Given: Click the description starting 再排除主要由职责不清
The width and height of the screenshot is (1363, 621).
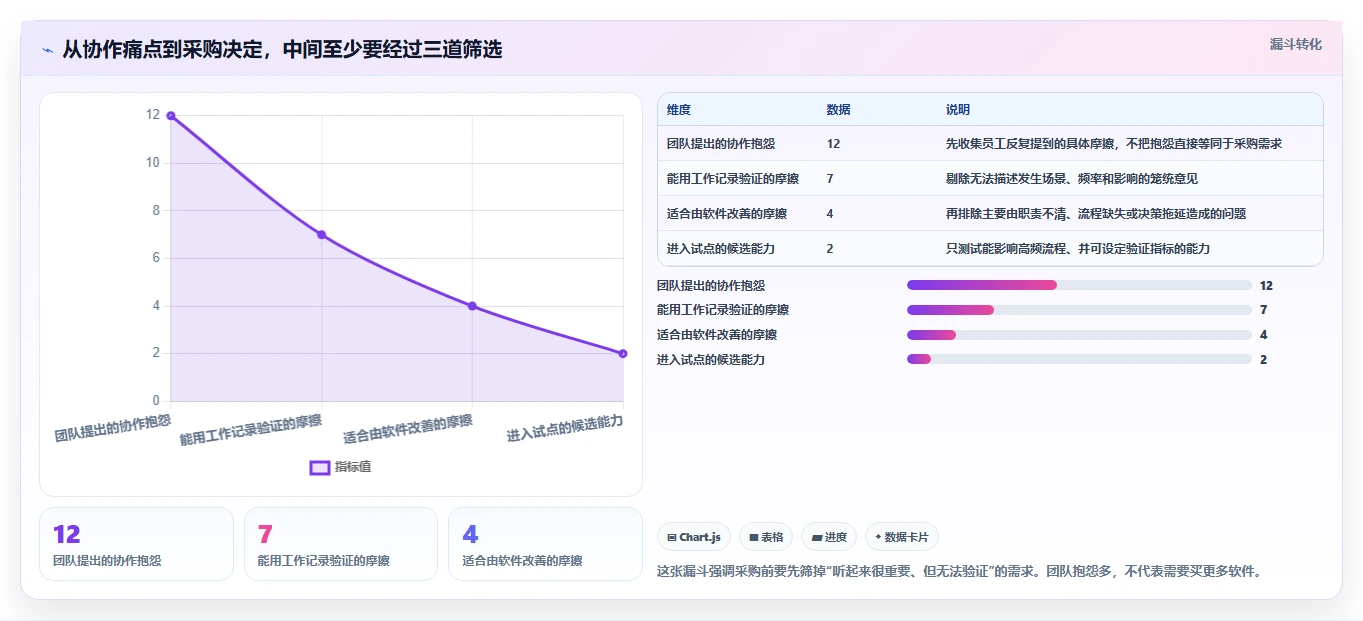Looking at the screenshot, I should point(1096,214).
